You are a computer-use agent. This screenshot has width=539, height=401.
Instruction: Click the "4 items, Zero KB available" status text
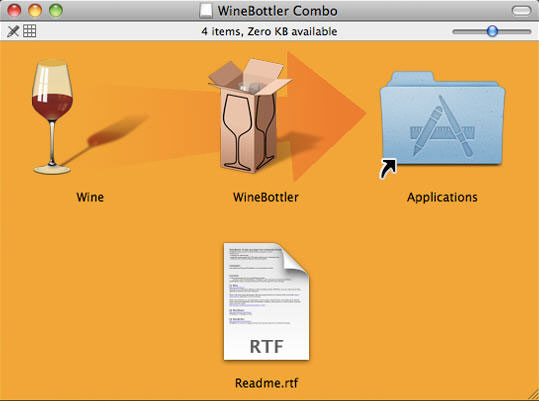click(x=269, y=32)
